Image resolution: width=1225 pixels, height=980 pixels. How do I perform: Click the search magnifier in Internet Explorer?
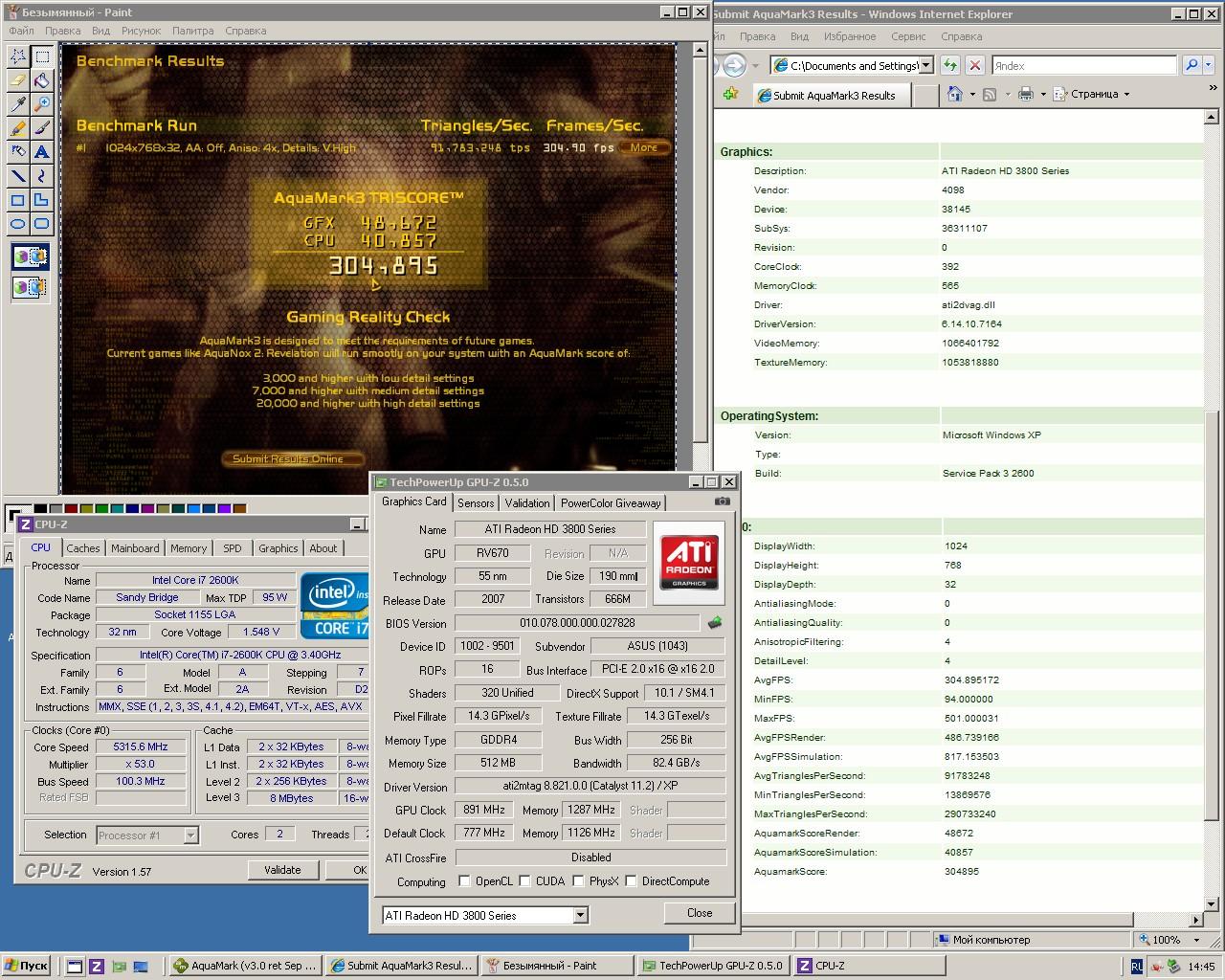tap(1192, 65)
